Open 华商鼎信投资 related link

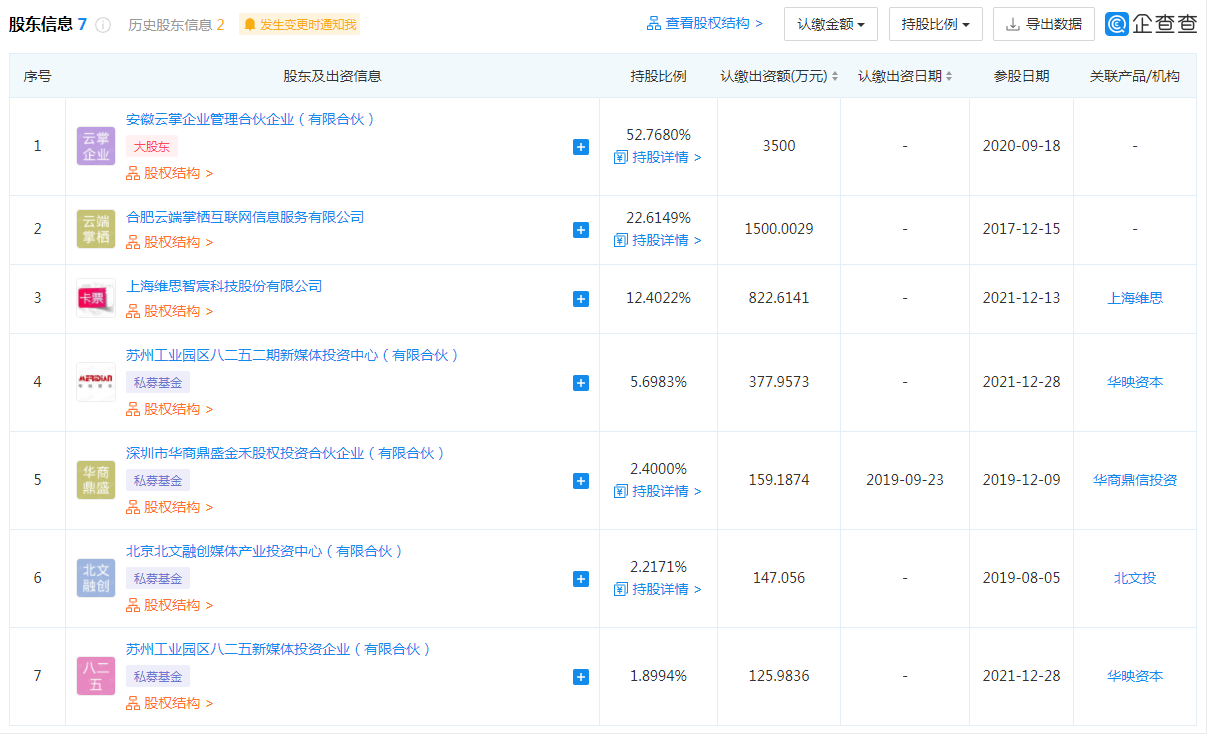pos(1135,480)
